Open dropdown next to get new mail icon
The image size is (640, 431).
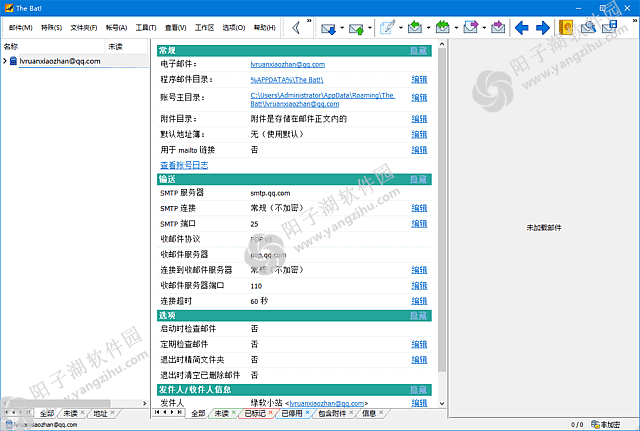(x=342, y=28)
